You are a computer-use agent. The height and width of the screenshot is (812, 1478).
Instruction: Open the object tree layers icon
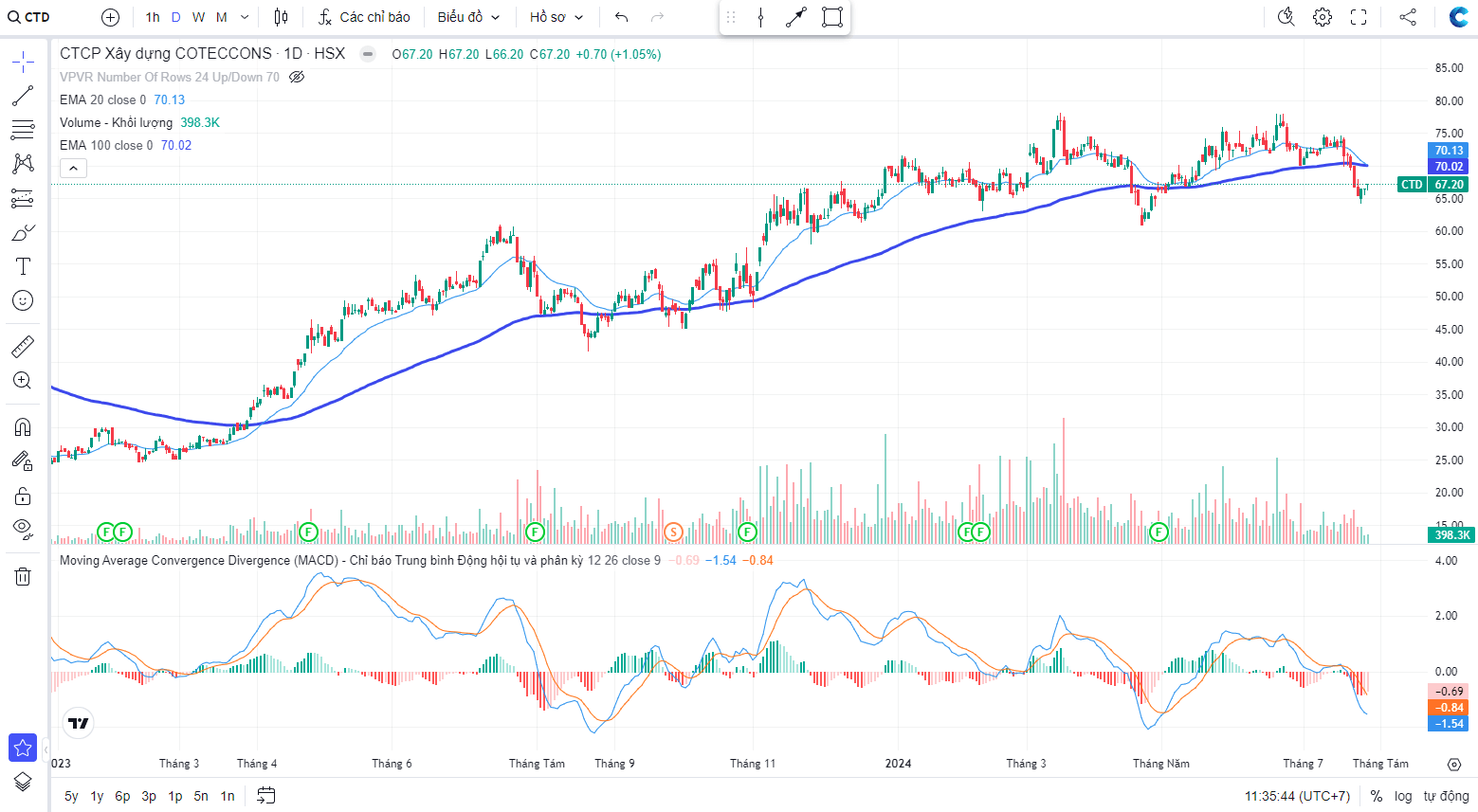[23, 782]
